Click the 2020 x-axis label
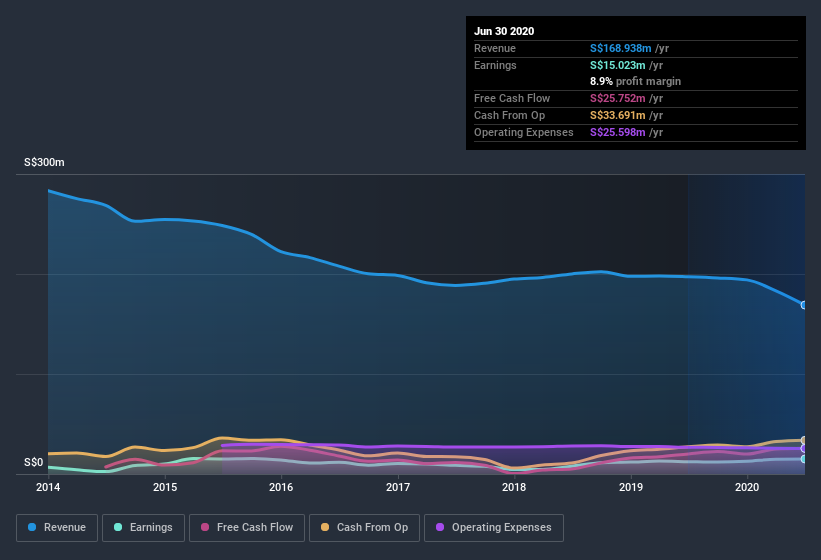Screen dimensions: 821x560 click(747, 487)
